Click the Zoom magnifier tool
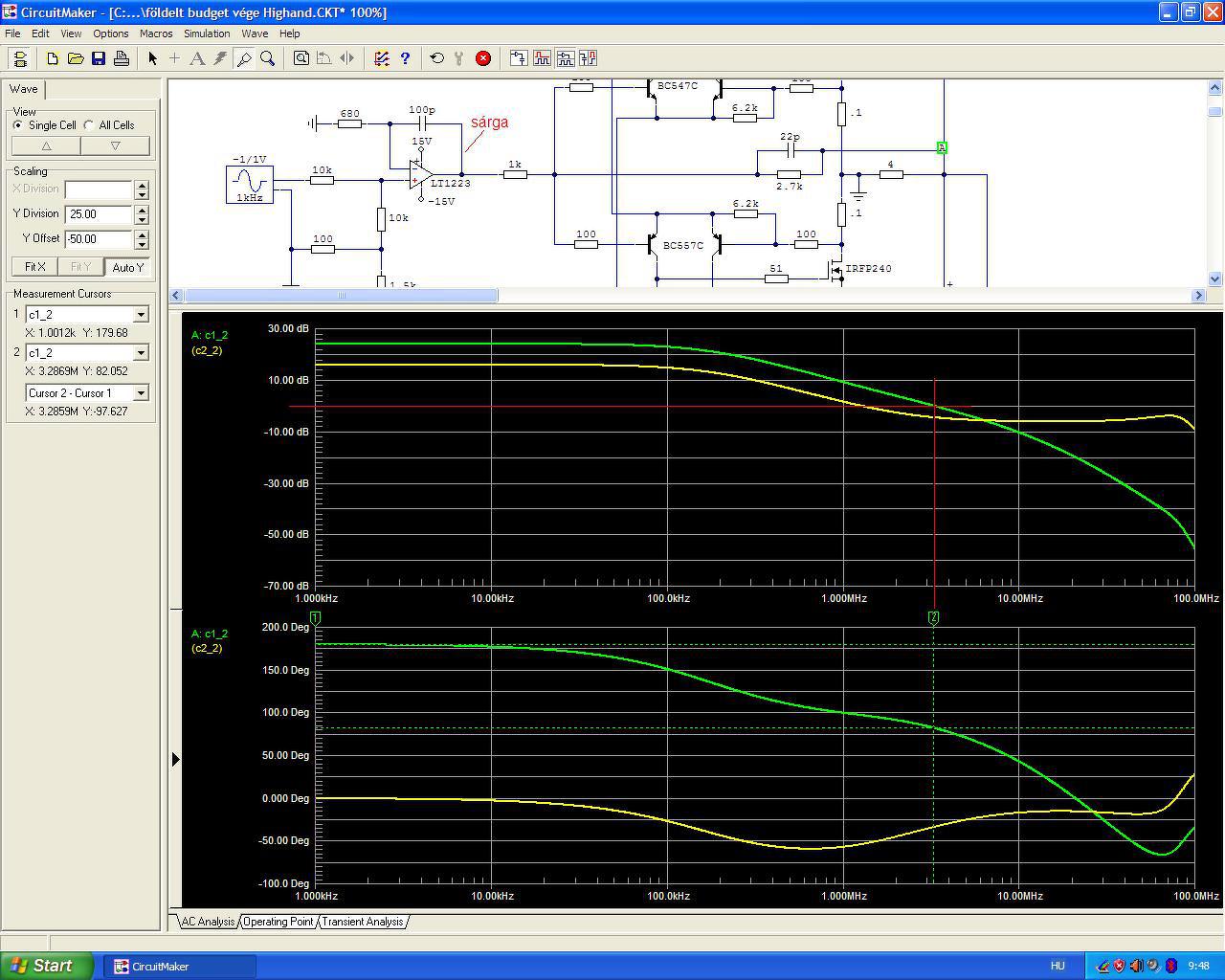This screenshot has height=980, width=1225. pos(268,58)
